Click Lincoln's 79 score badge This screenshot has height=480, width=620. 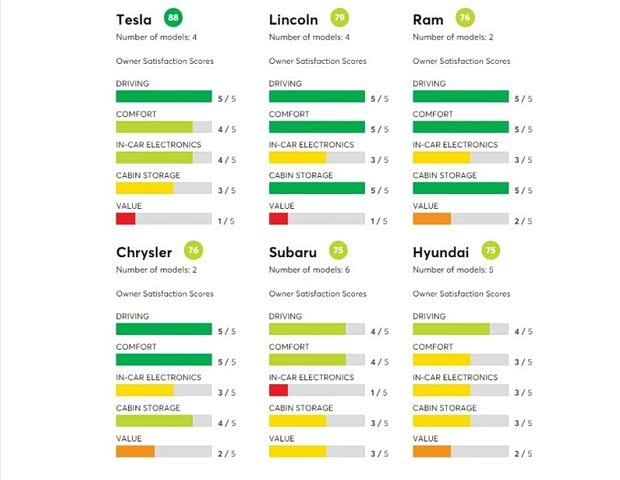coord(341,18)
